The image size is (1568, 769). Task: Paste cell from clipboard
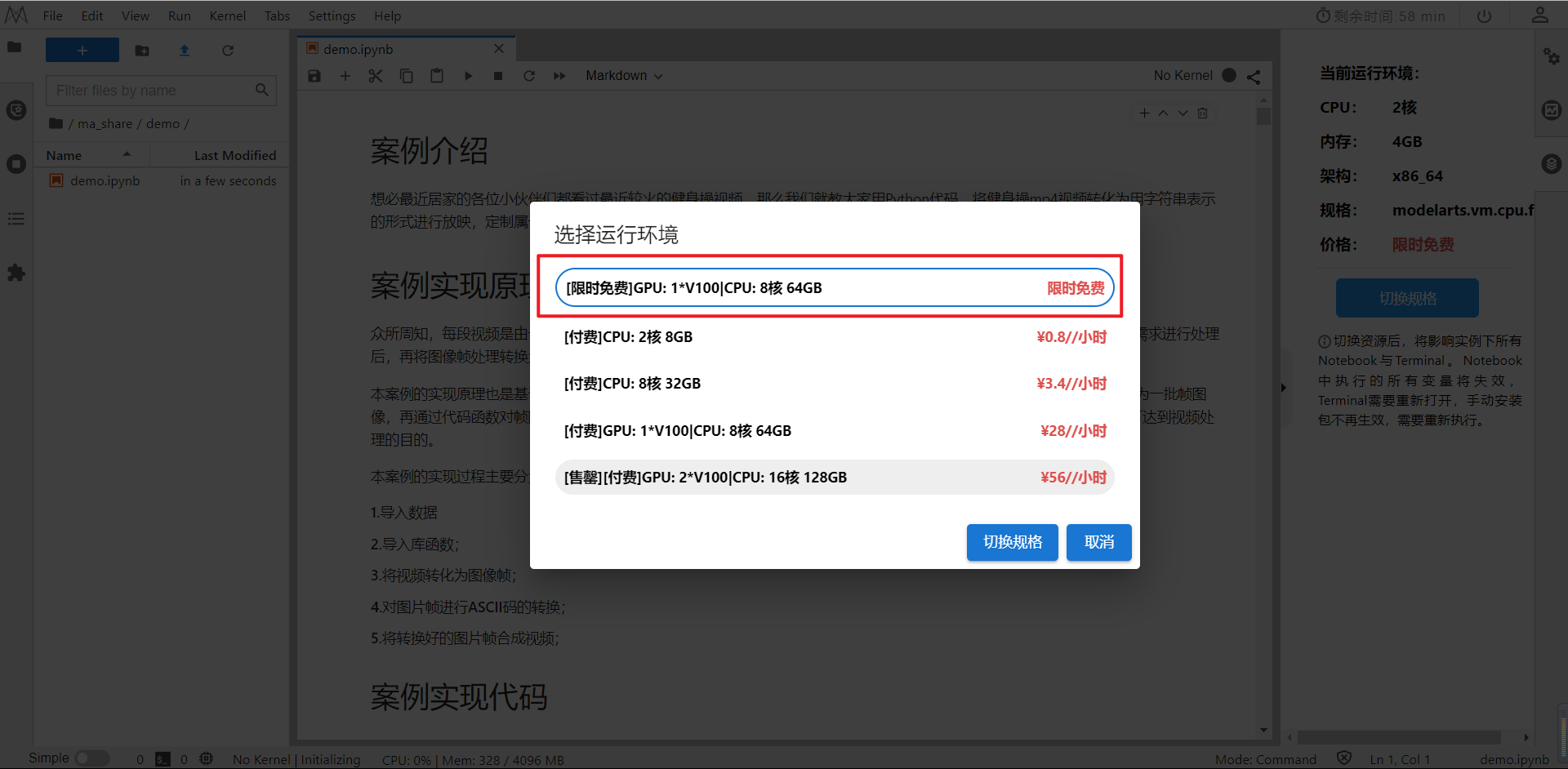437,76
